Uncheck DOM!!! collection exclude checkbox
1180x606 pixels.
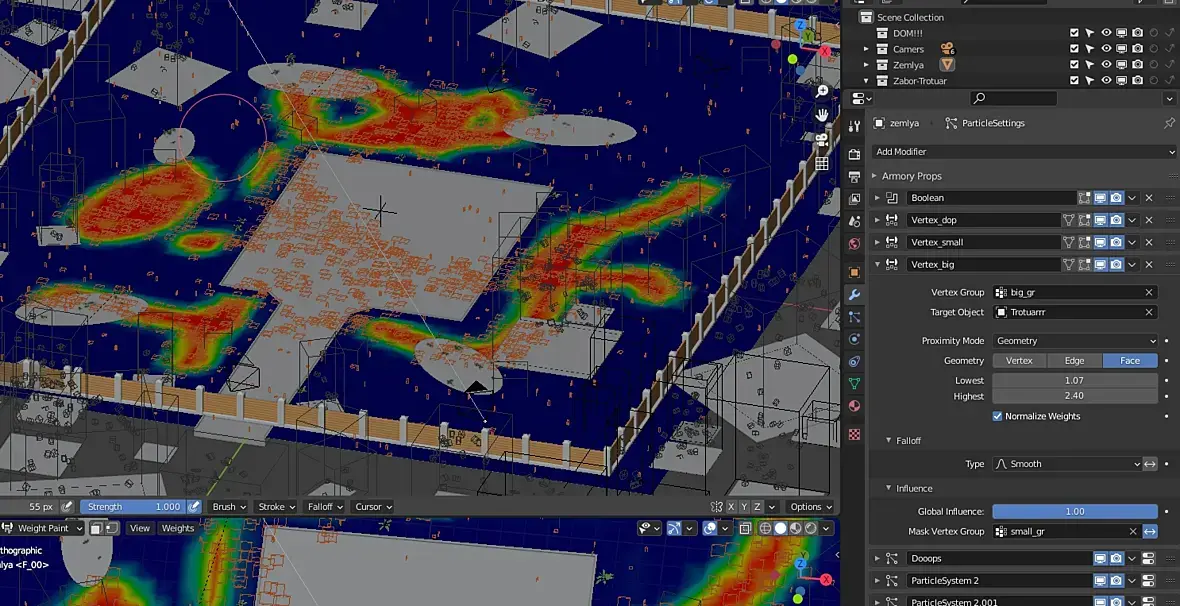click(x=1075, y=33)
